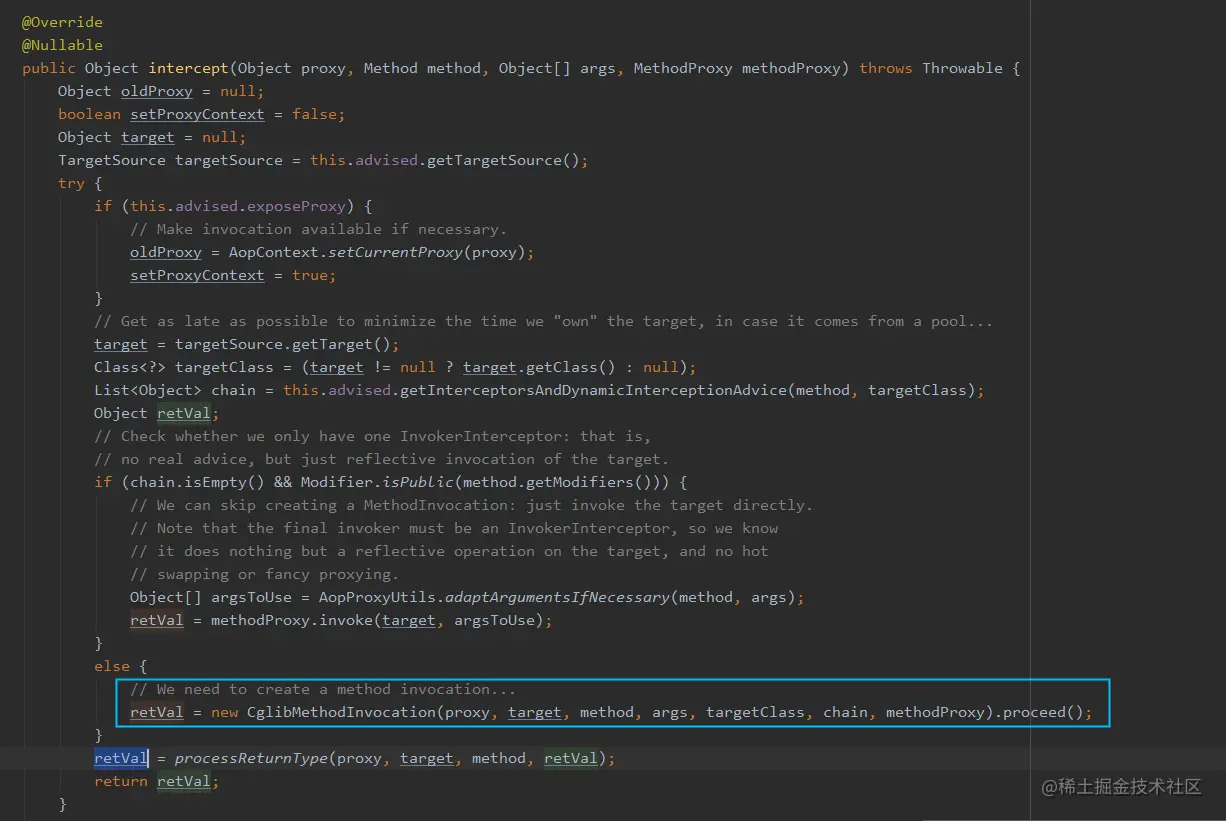
Task: Click comment 'Check whether we only have one InvokerInterceptor'
Action: (x=373, y=436)
